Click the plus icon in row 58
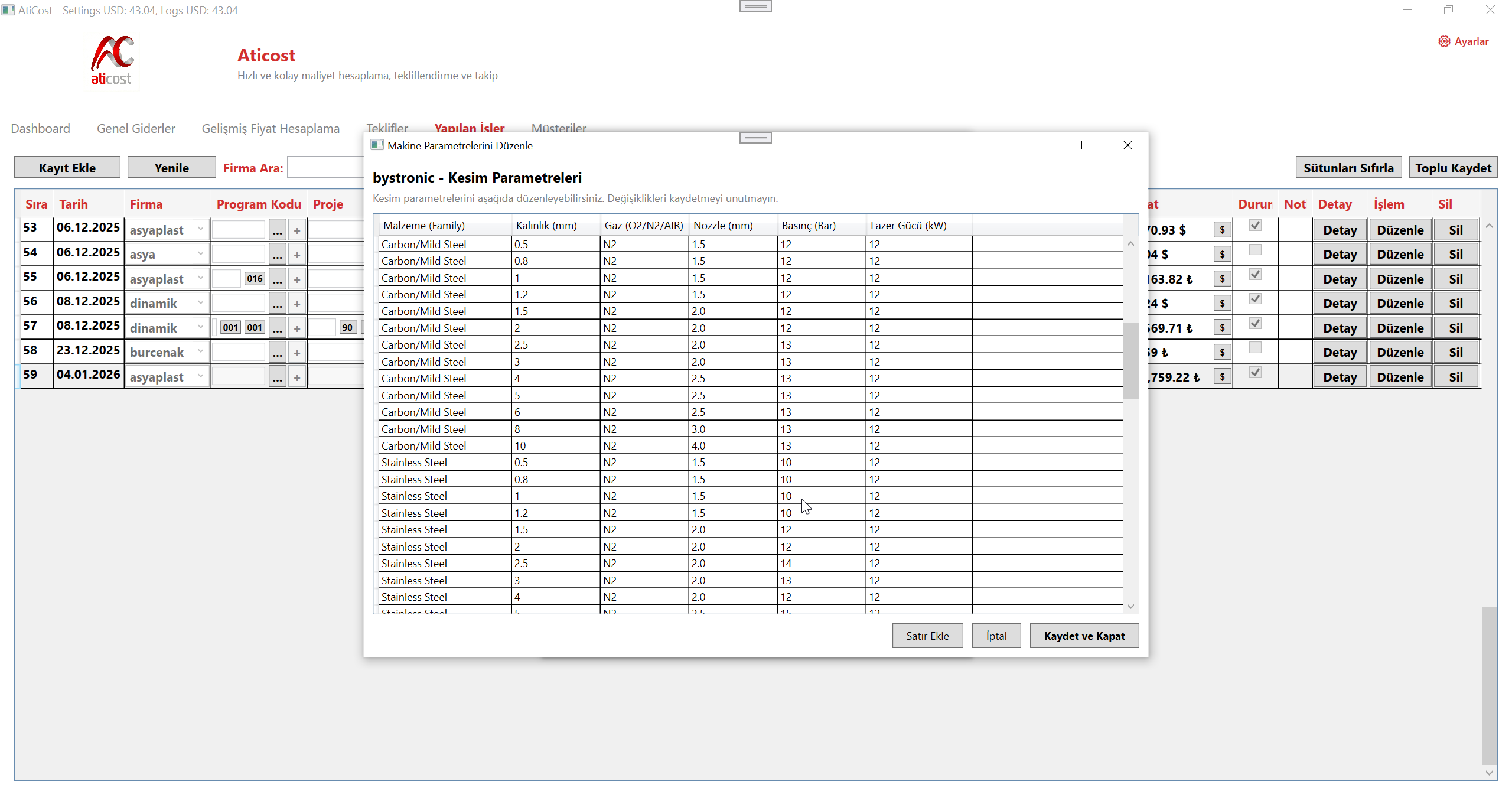The image size is (1512, 791). [x=297, y=353]
